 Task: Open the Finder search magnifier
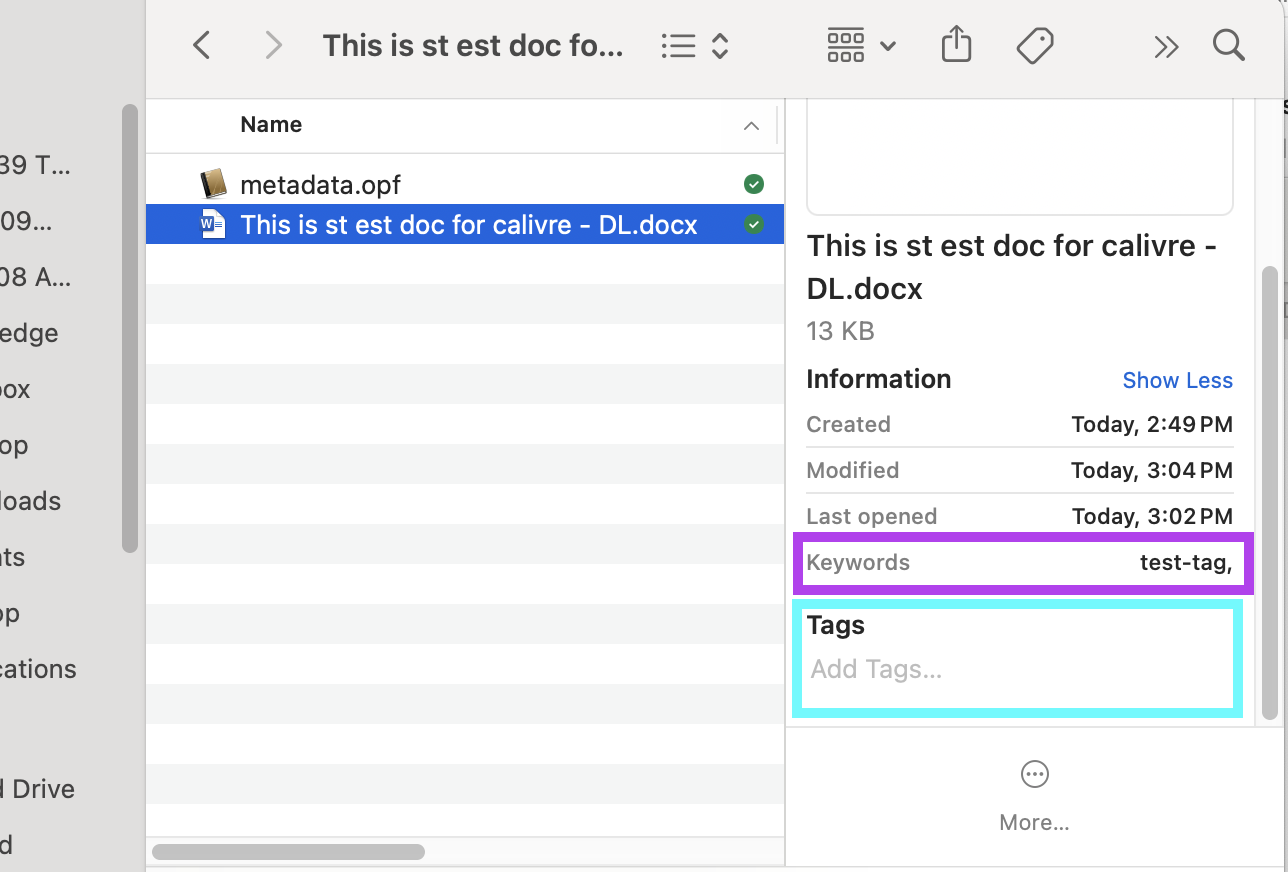1228,46
